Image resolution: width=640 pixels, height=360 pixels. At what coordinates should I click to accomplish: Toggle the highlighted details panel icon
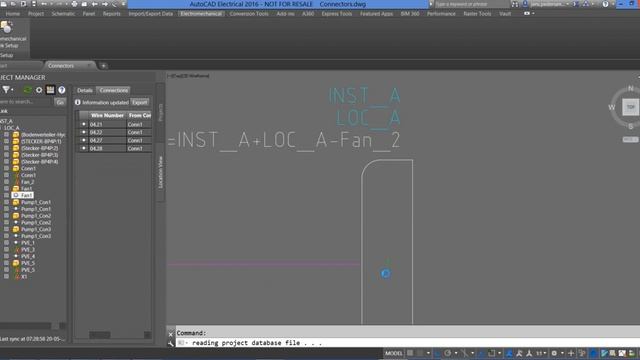click(x=50, y=90)
